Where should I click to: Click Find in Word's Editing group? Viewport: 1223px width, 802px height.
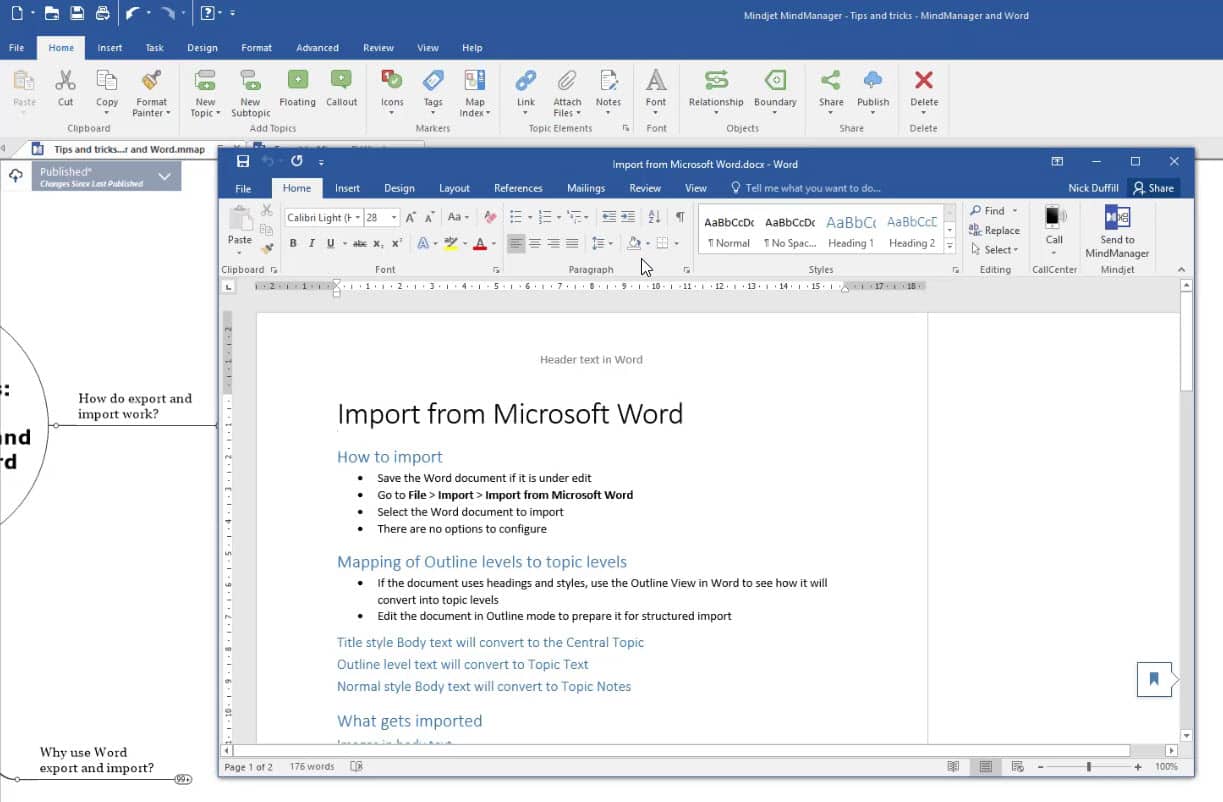point(986,211)
